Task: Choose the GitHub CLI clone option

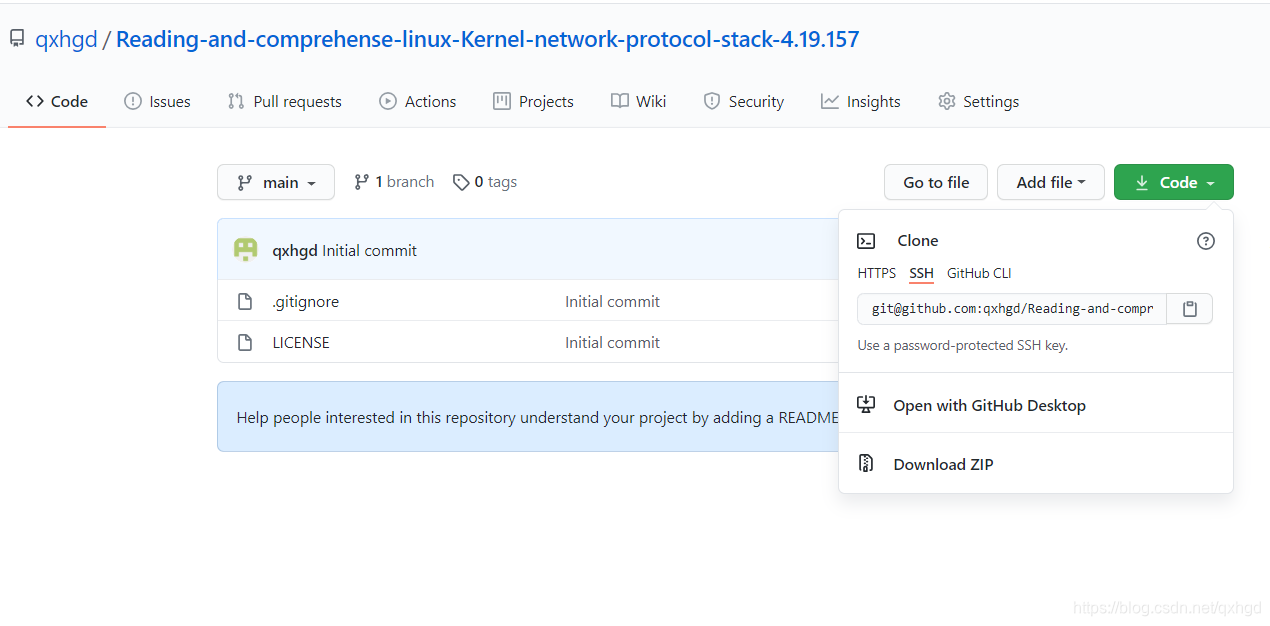Action: pyautogui.click(x=979, y=273)
